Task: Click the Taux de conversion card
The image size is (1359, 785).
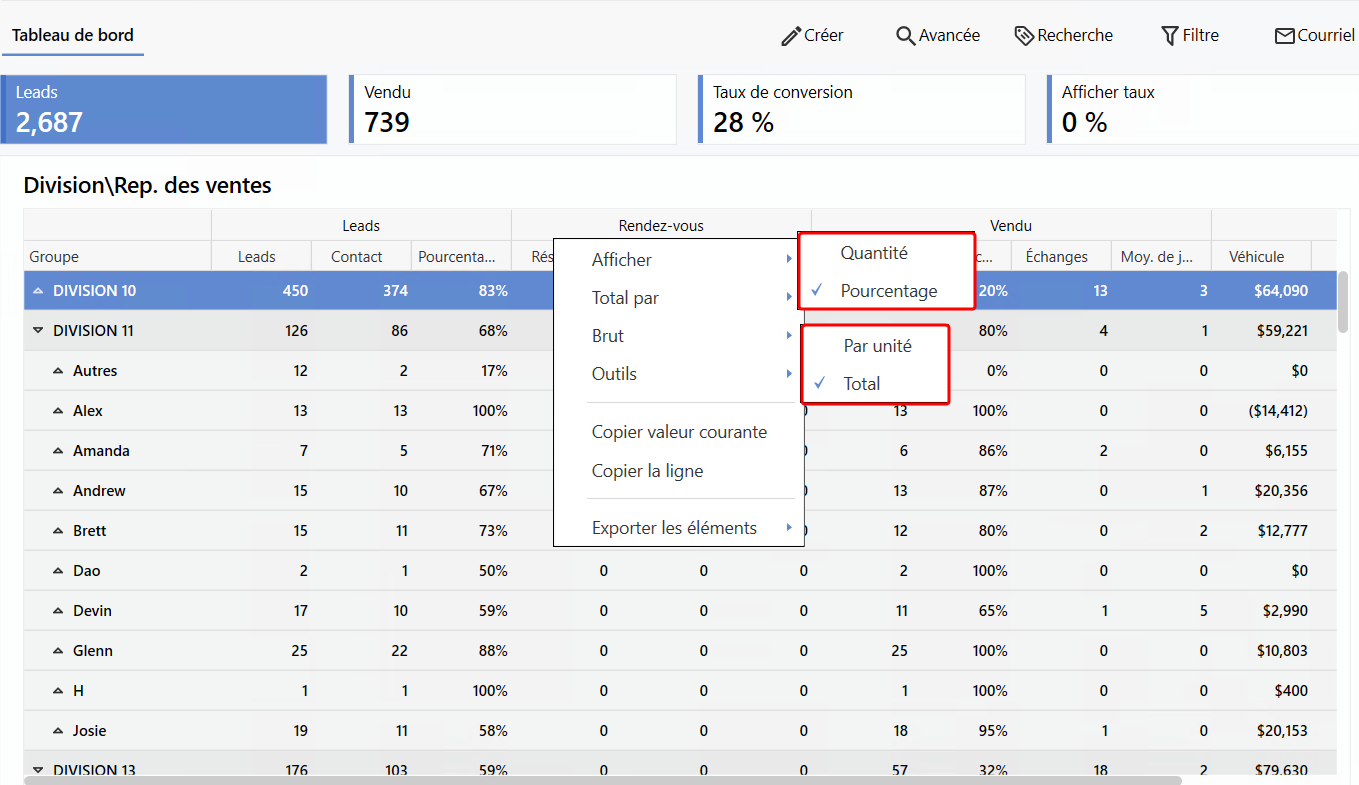Action: pyautogui.click(x=861, y=109)
